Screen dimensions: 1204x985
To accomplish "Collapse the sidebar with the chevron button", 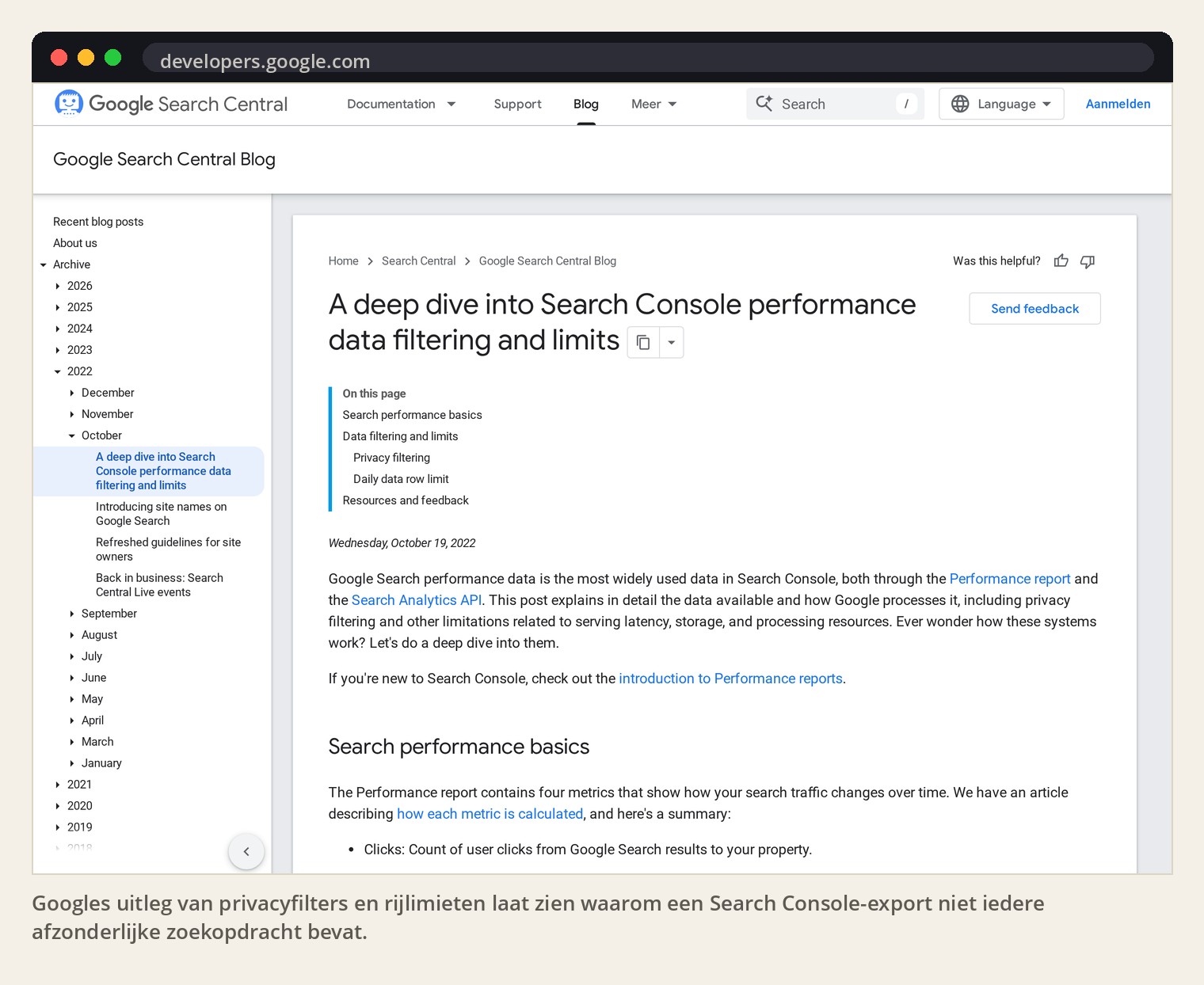I will click(x=246, y=851).
